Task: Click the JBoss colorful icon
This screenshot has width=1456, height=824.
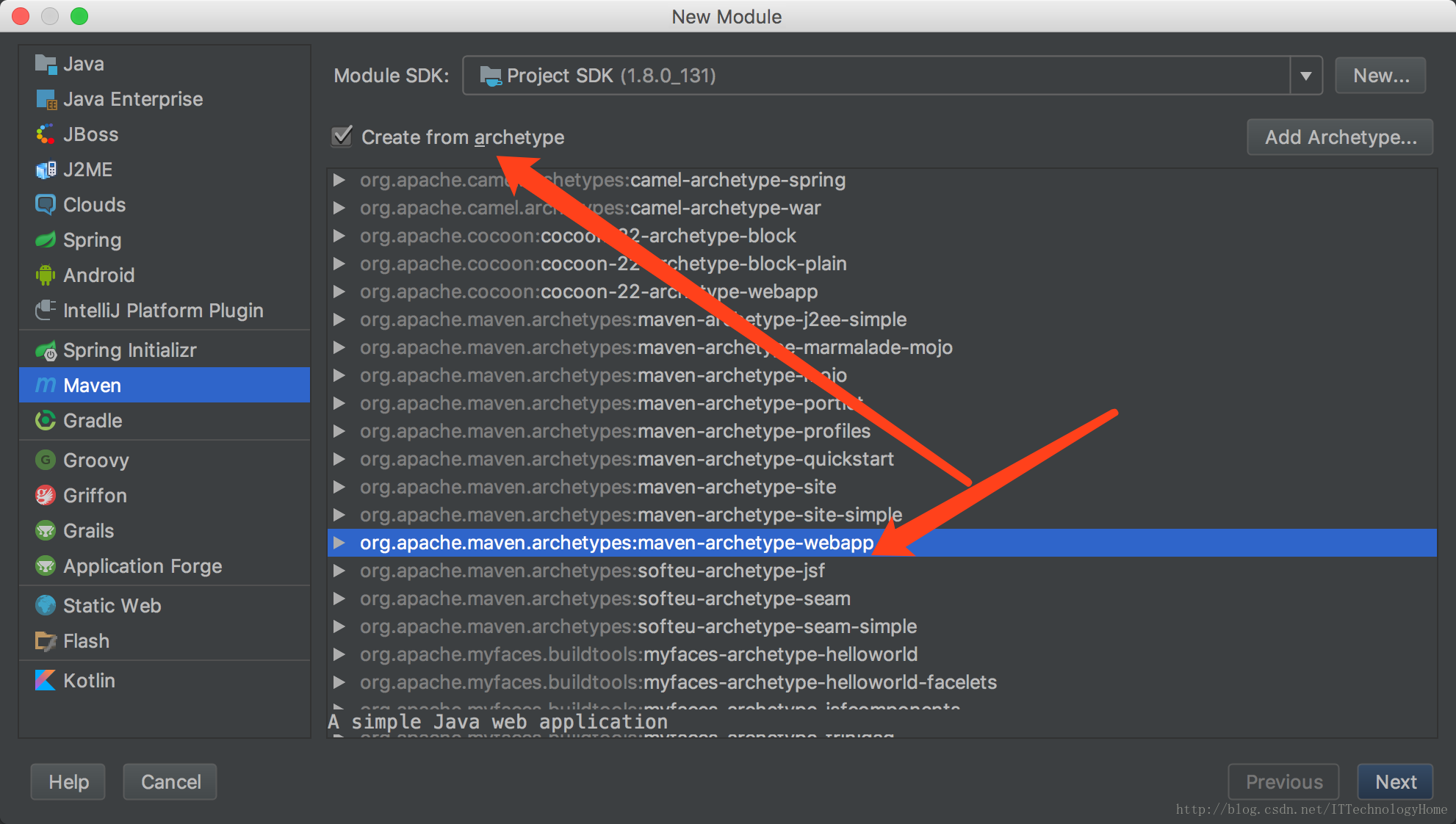Action: (46, 134)
